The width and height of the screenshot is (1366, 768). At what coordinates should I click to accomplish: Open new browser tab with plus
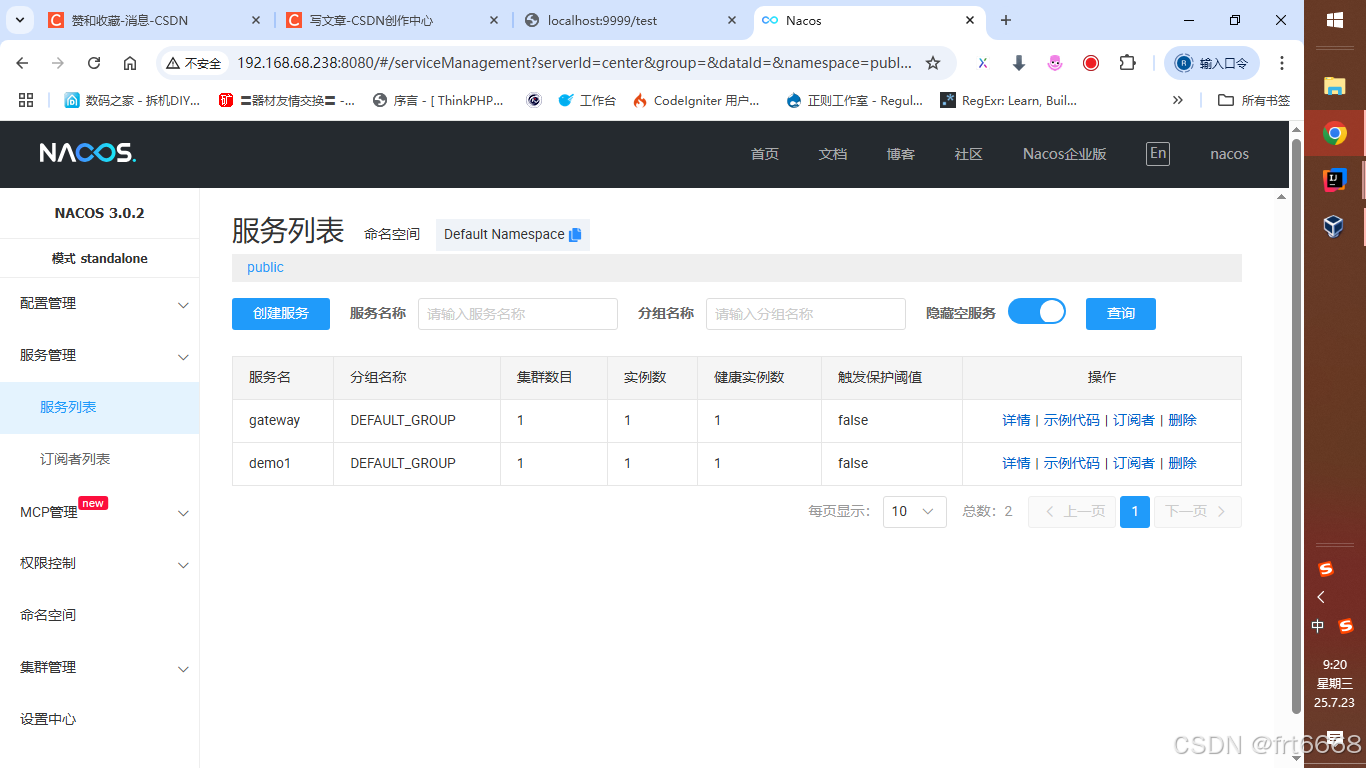click(1006, 20)
